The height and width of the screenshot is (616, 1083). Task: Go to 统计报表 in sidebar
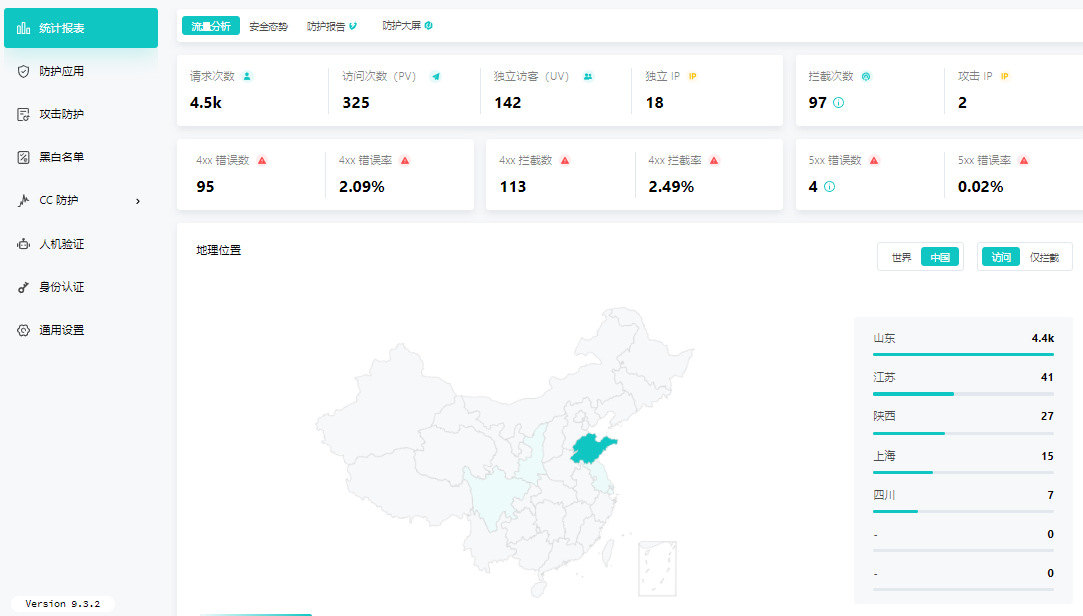81,28
